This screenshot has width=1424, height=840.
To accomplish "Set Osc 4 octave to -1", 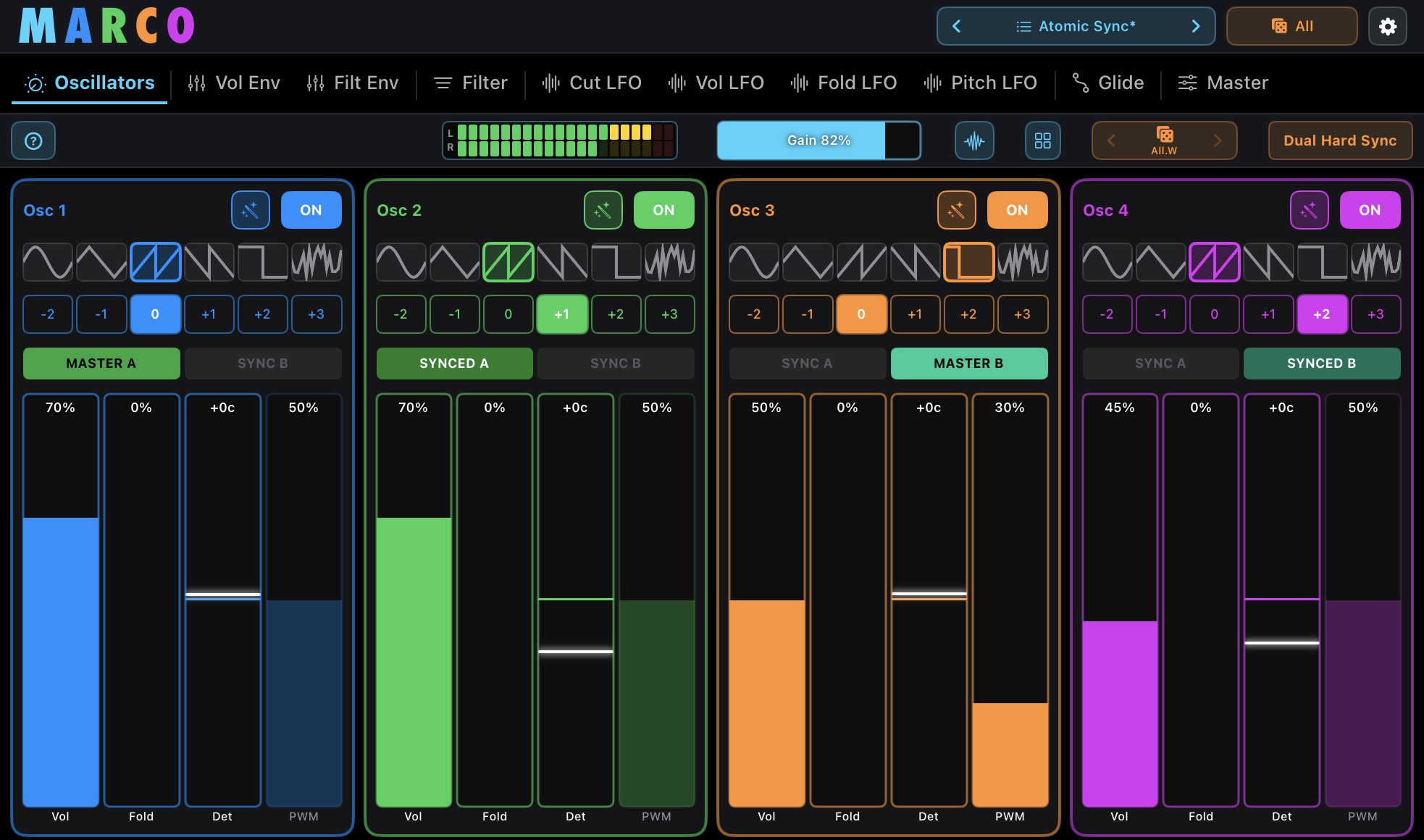I will coord(1161,314).
